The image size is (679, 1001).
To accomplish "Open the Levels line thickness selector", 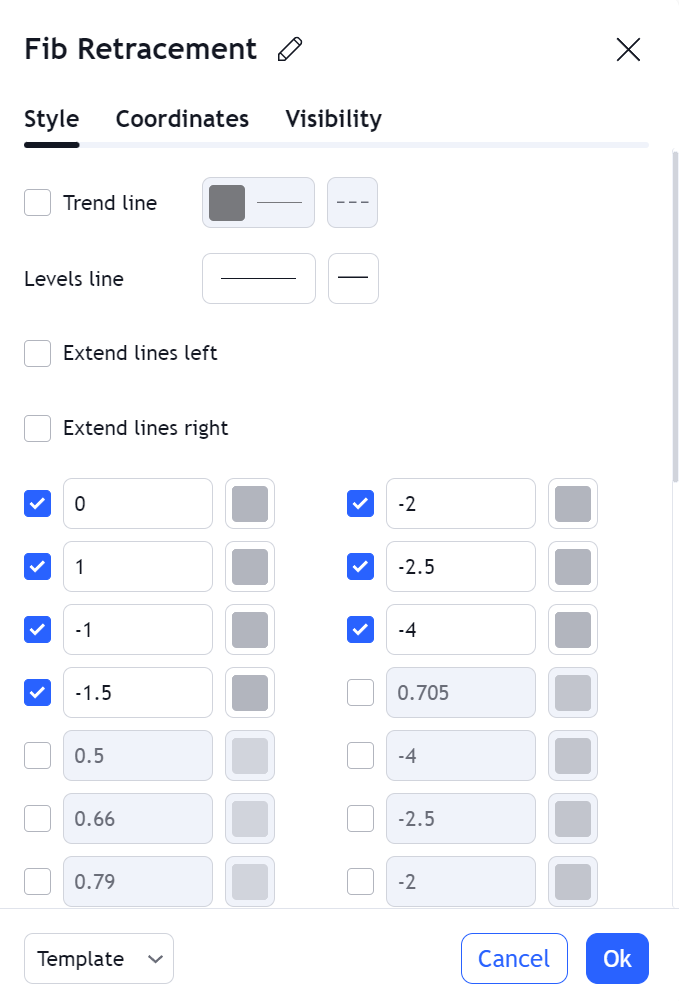I will click(x=258, y=278).
